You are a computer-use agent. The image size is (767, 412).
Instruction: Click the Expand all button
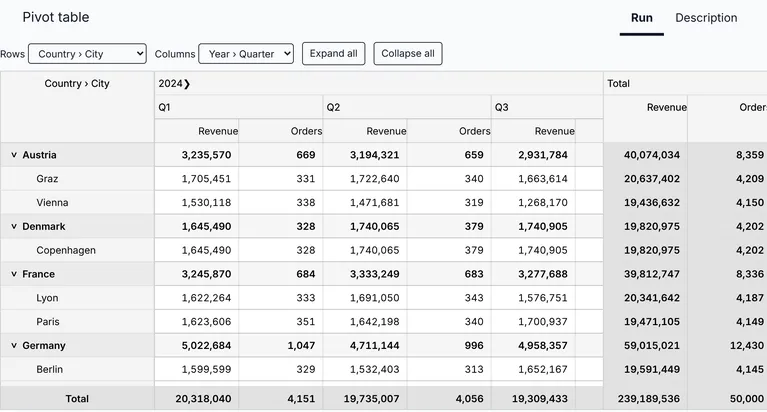(334, 53)
